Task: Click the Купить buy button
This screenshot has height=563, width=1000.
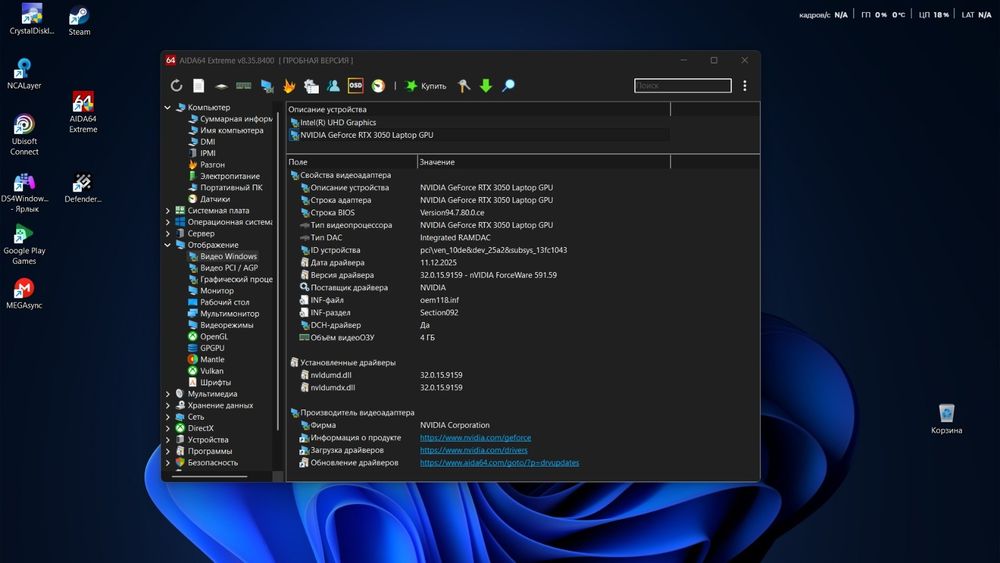Action: (x=427, y=85)
